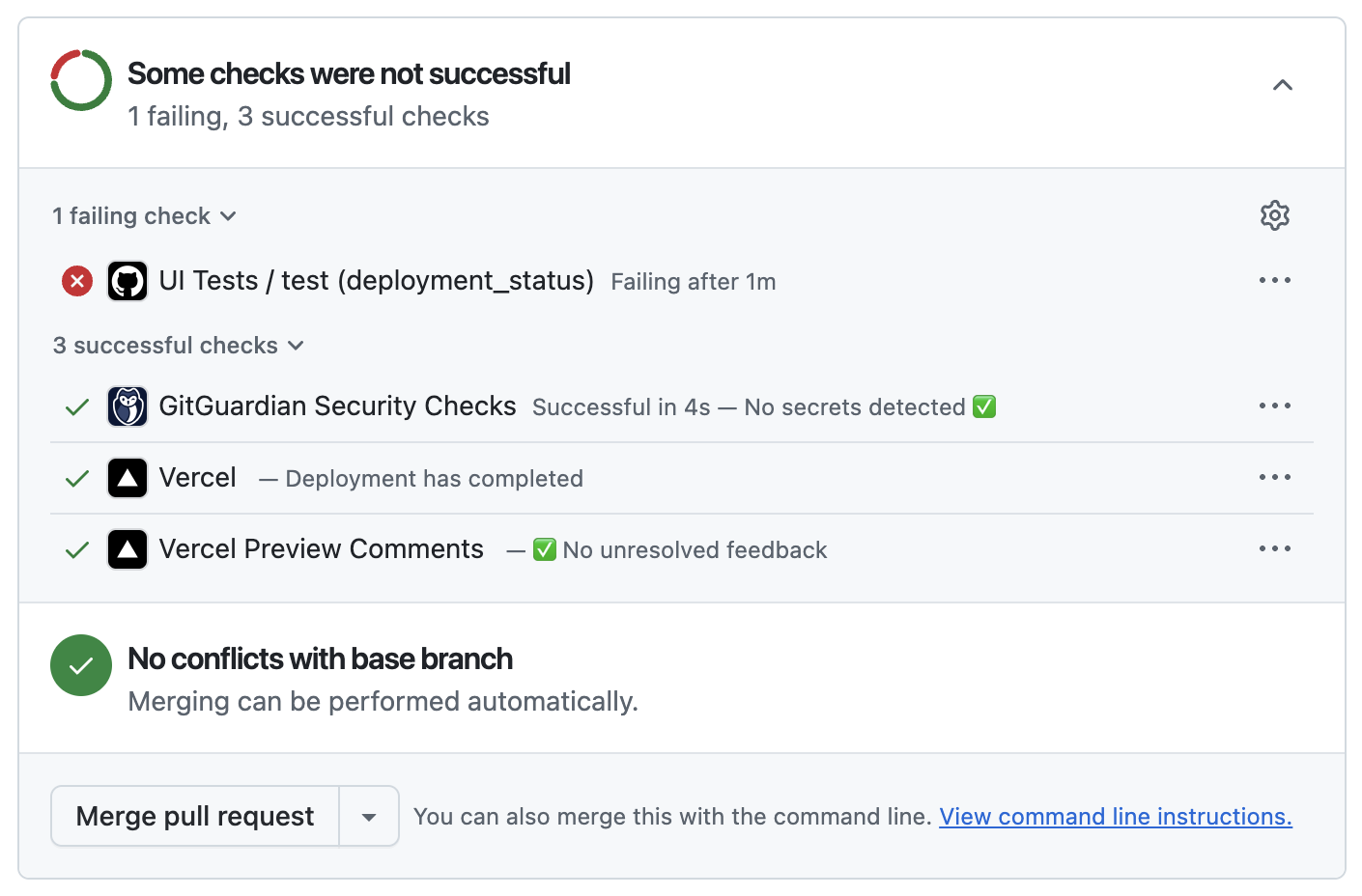Click the Merge pull request button
The height and width of the screenshot is (896, 1362).
(x=194, y=816)
